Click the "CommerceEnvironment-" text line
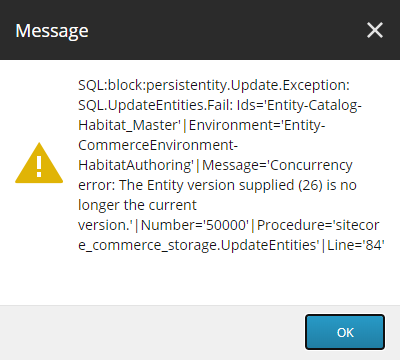 (x=158, y=145)
